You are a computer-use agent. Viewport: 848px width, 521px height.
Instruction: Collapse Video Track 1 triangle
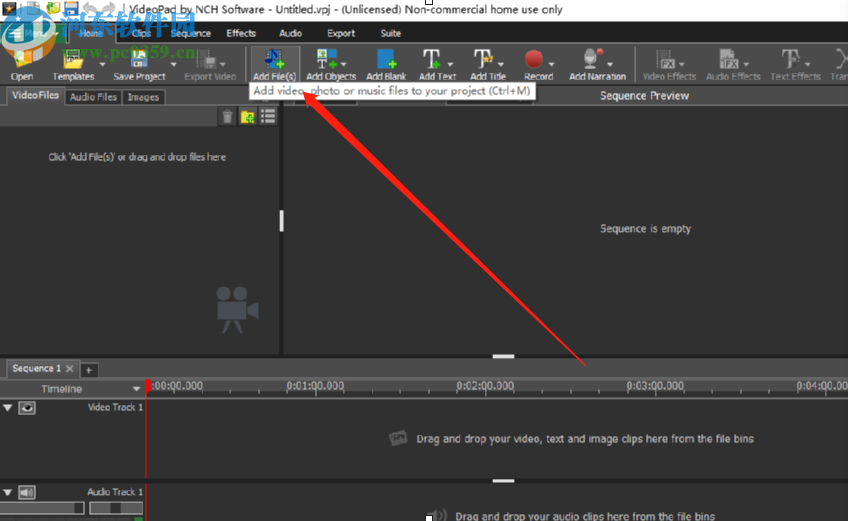[8, 407]
